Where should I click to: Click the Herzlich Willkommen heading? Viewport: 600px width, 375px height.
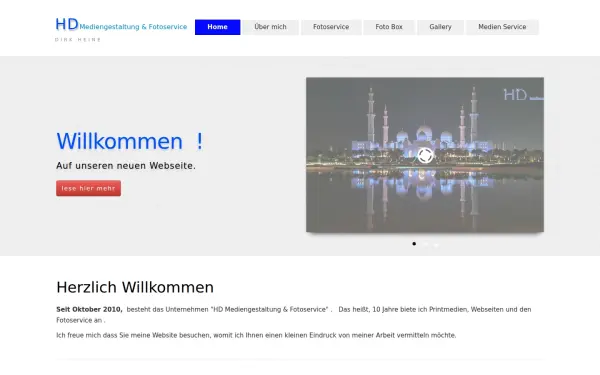click(135, 287)
